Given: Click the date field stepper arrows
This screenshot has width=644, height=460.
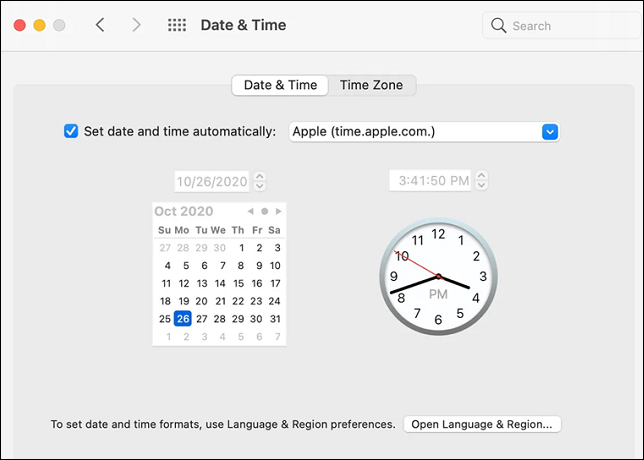Looking at the screenshot, I should point(260,181).
